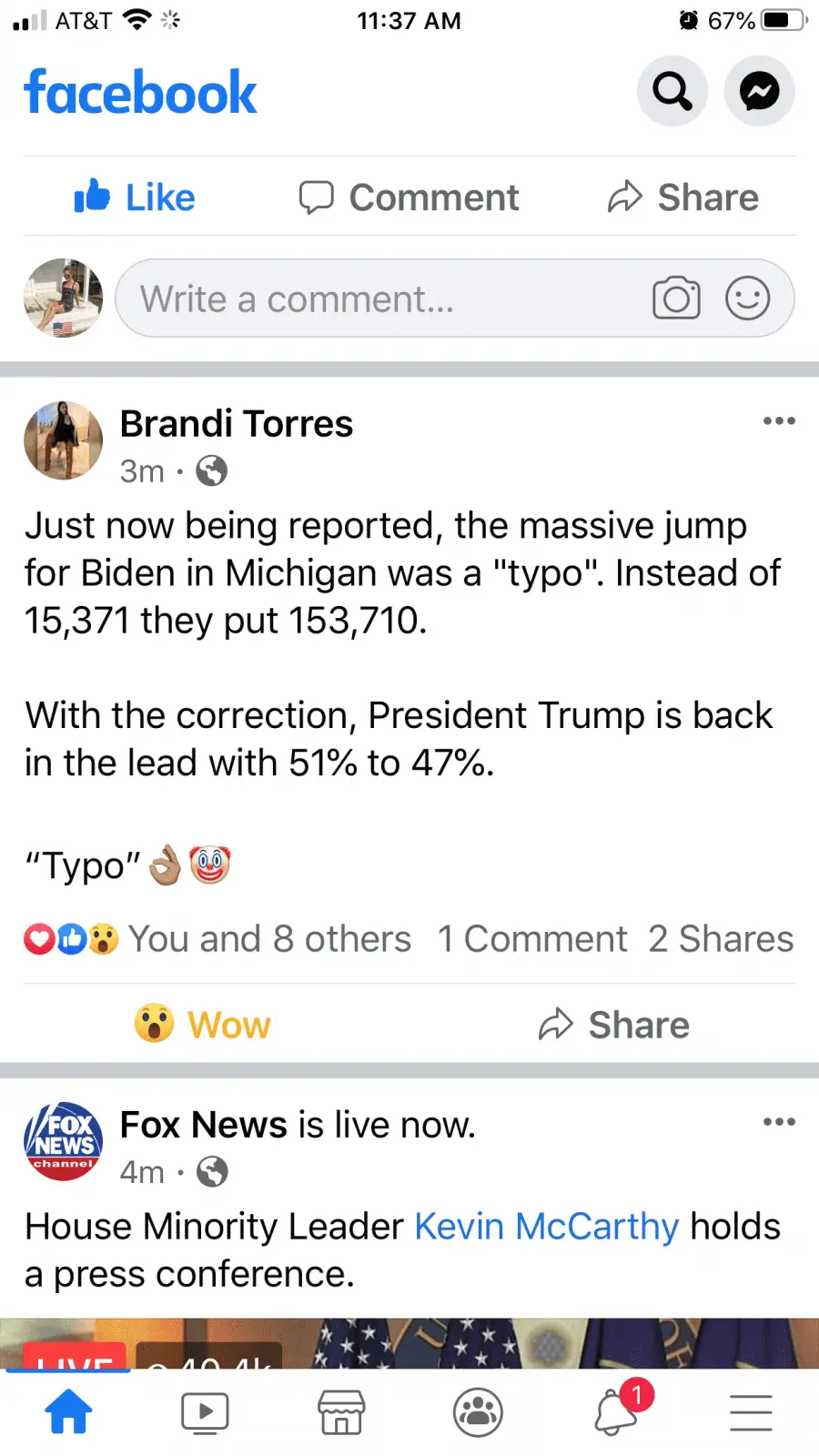Open Kevin McCarthy link
Viewport: 819px width, 1456px height.
546,1227
